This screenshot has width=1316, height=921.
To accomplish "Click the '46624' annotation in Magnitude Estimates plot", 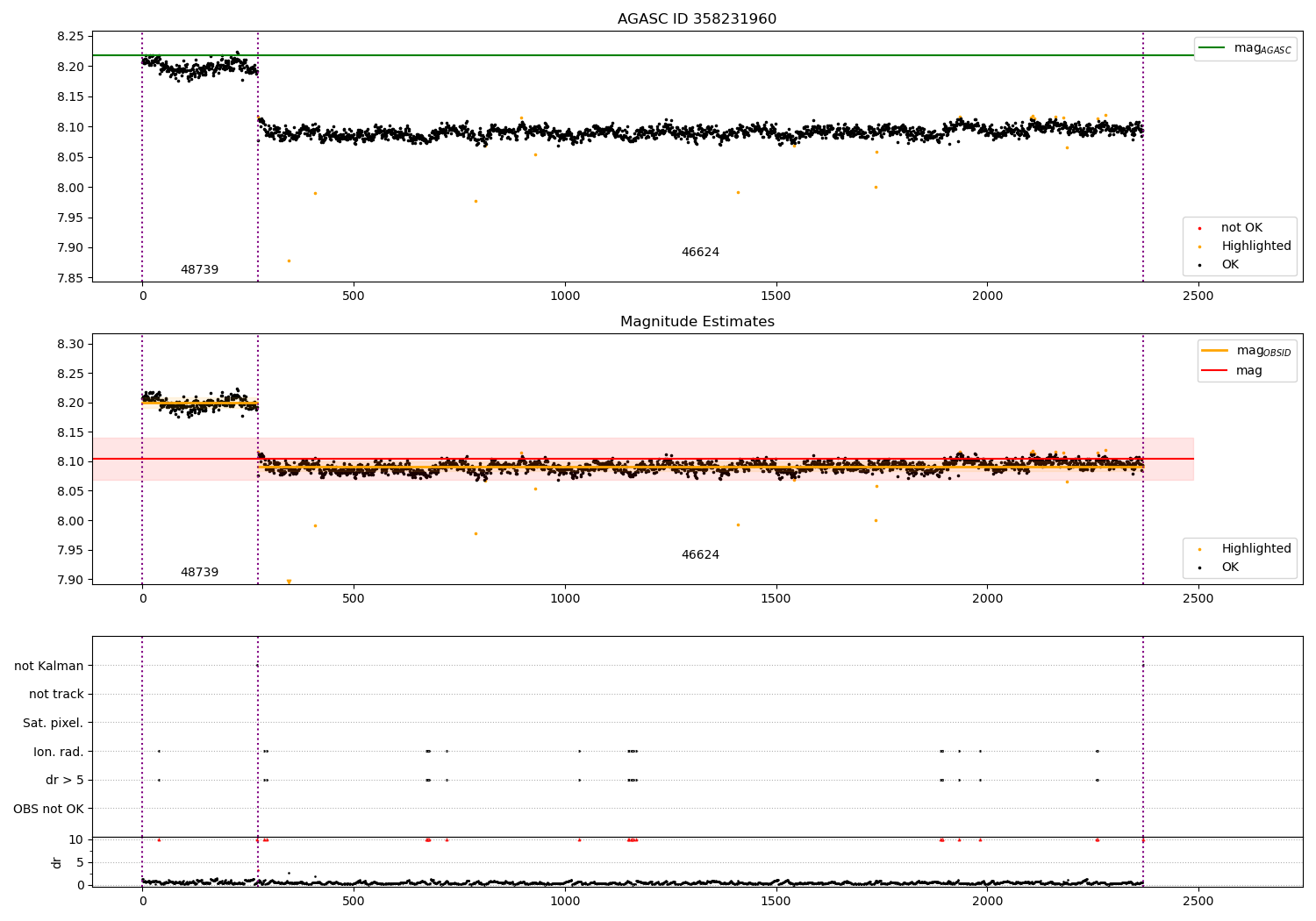I will tap(700, 555).
